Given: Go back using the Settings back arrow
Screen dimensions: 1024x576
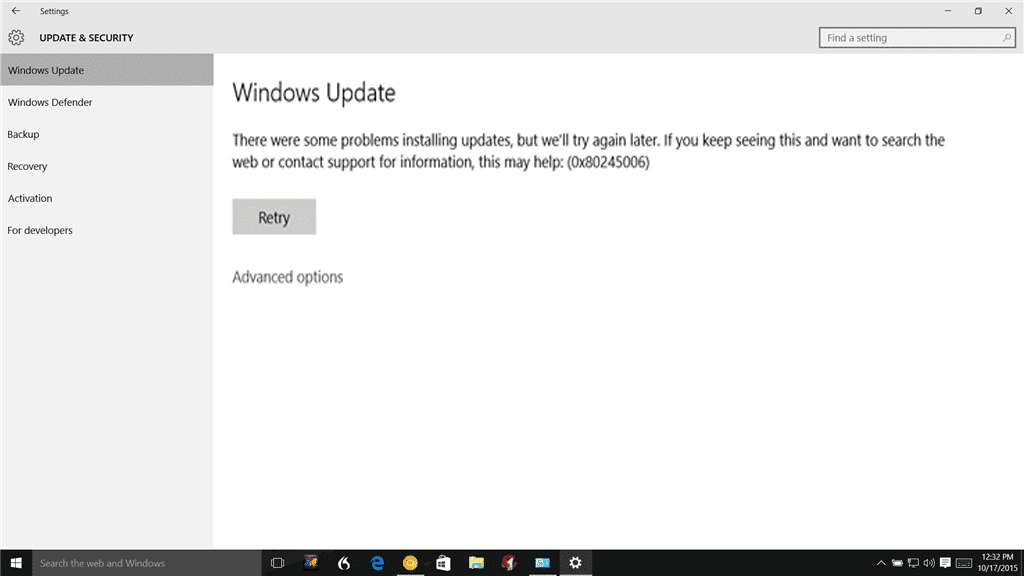Looking at the screenshot, I should click(16, 11).
